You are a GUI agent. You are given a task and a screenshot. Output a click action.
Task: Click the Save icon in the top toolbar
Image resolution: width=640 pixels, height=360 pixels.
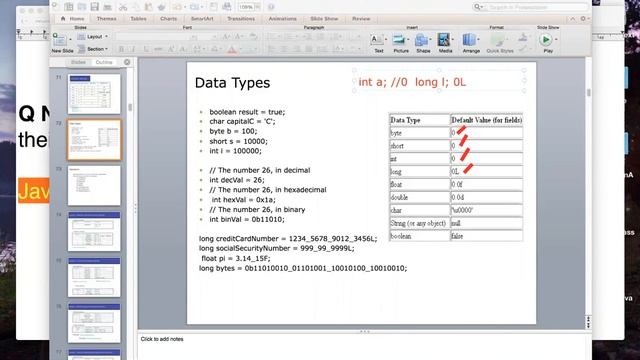[95, 7]
